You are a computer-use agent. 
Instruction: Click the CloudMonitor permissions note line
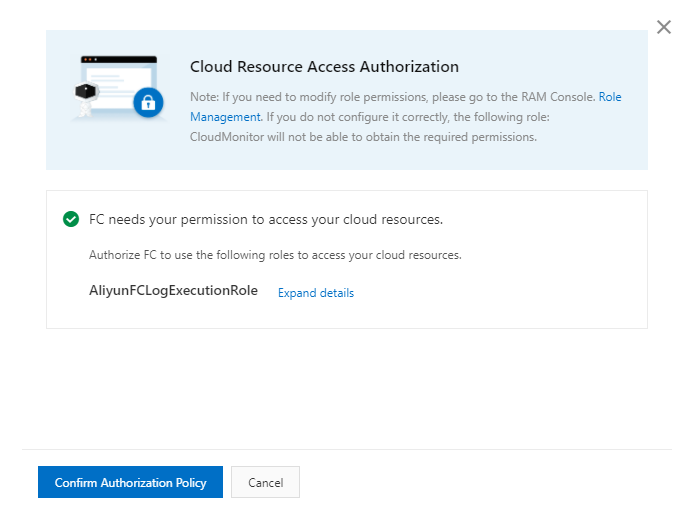pos(363,137)
